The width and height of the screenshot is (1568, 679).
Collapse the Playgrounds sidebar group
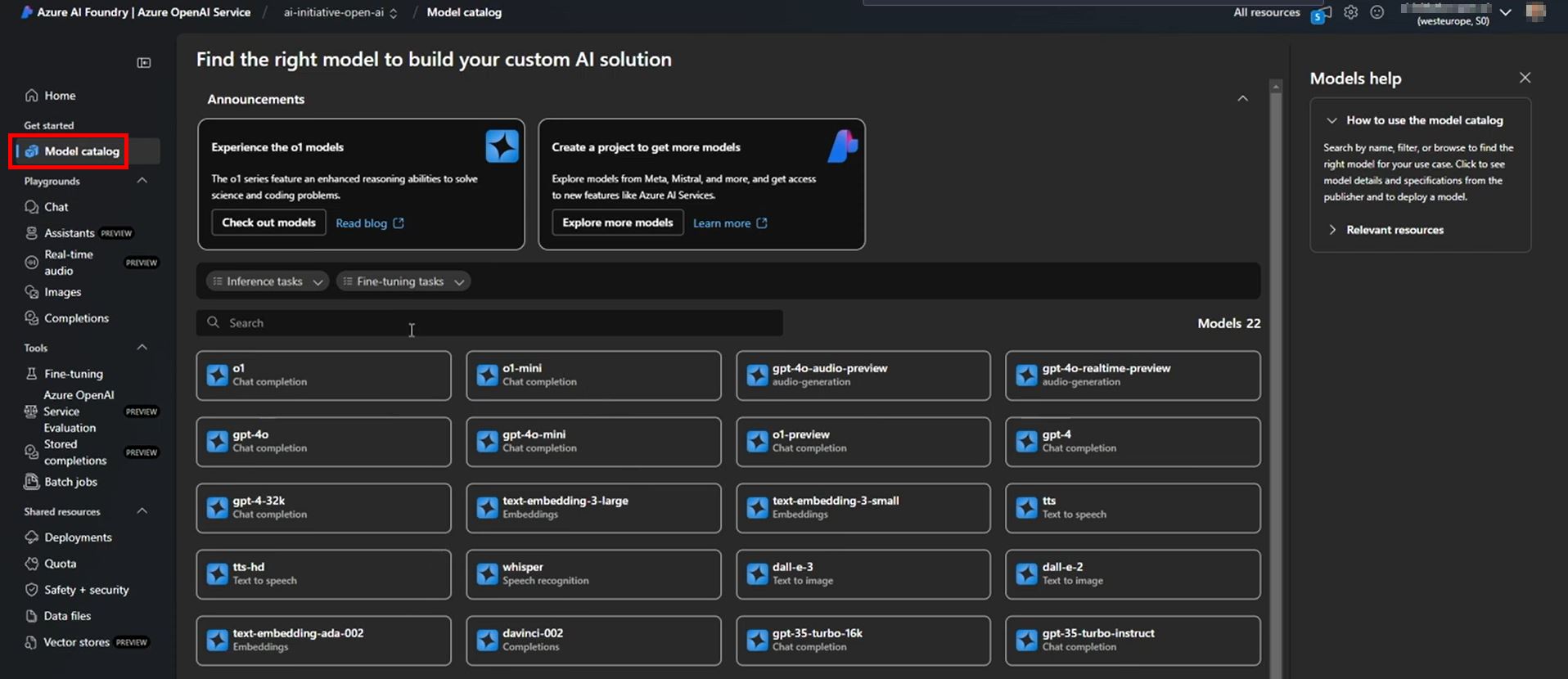coord(142,180)
